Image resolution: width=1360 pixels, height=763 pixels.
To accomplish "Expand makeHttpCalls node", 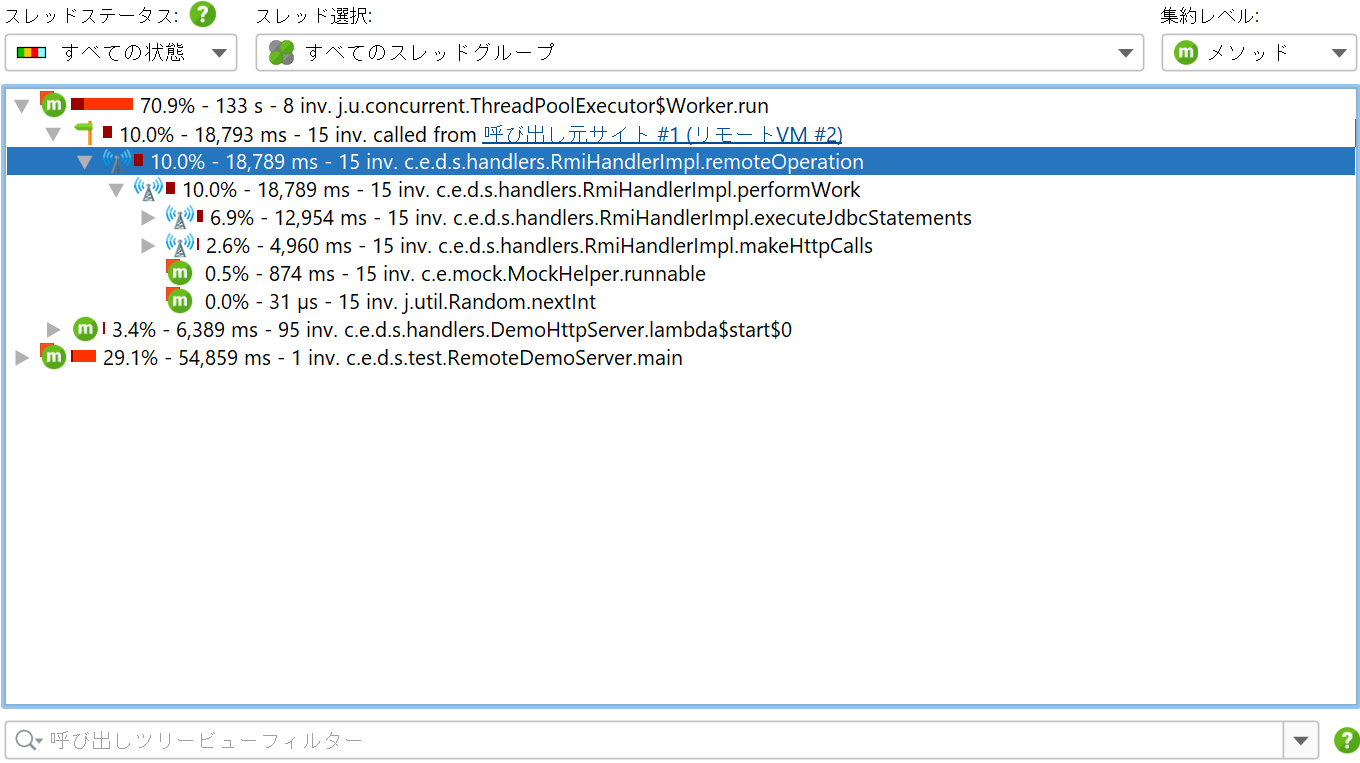I will tap(148, 246).
